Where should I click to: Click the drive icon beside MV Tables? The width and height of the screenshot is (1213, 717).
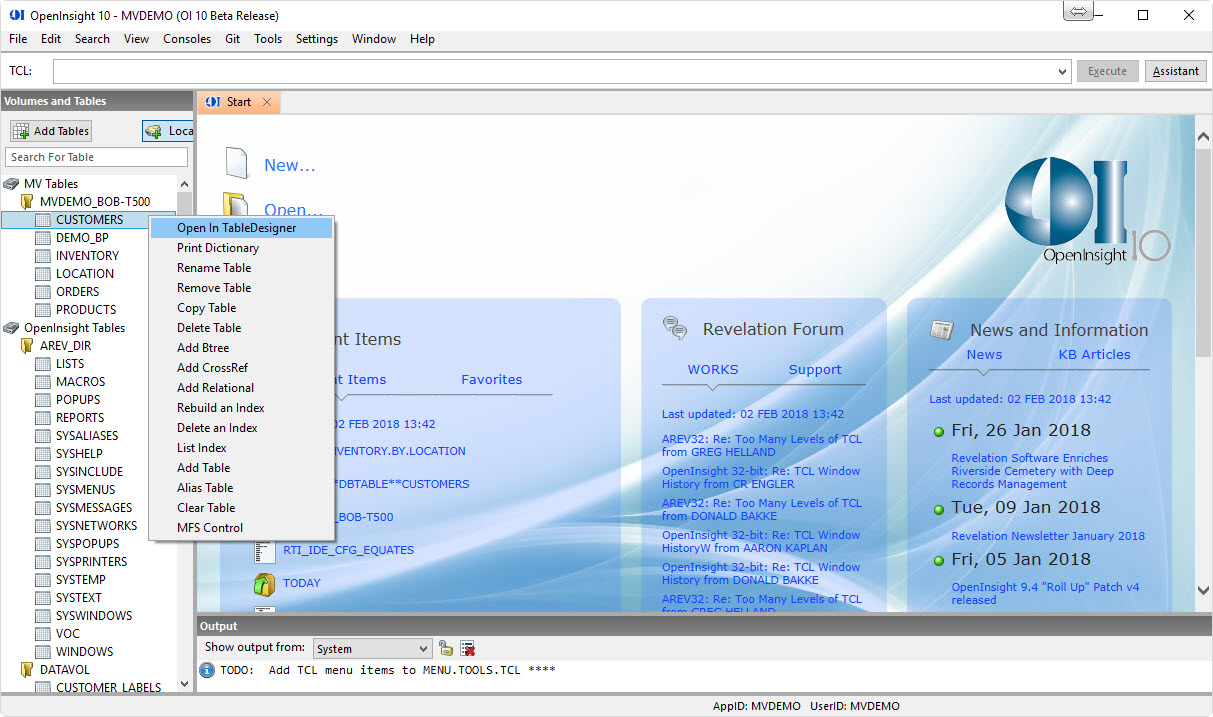tap(11, 184)
